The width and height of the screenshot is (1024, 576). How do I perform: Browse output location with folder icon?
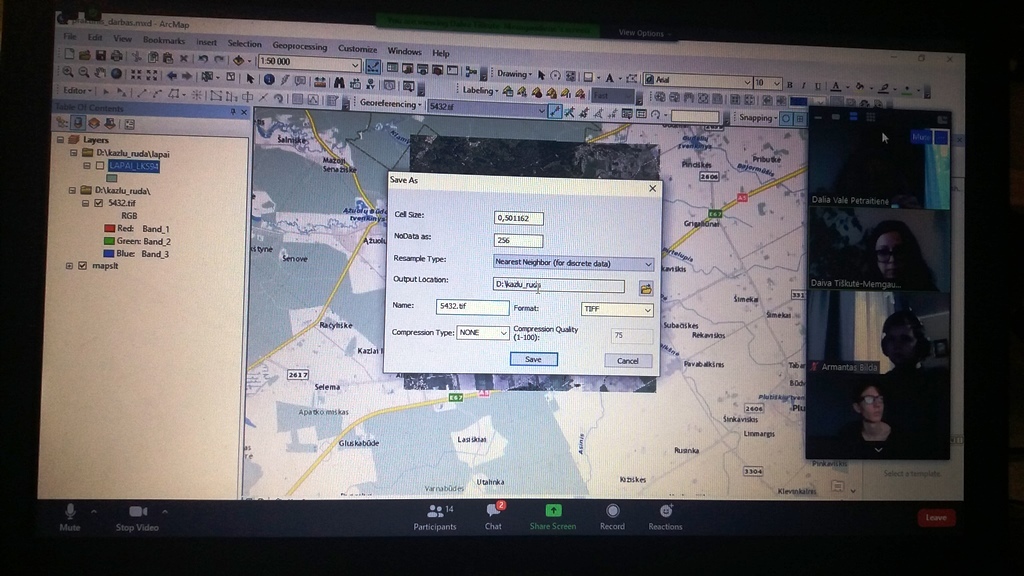[645, 288]
